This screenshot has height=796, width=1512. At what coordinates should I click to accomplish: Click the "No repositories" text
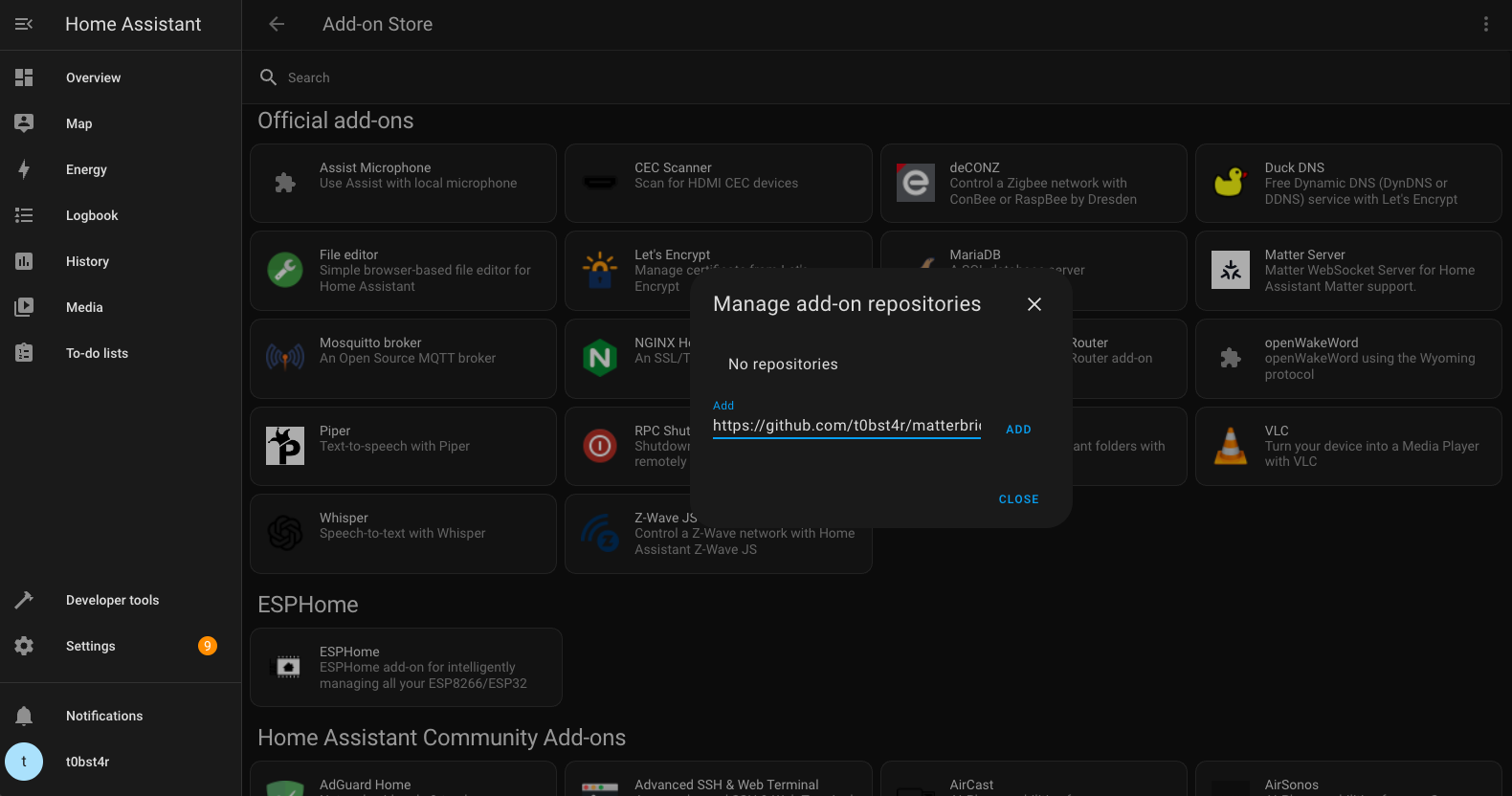[783, 365]
